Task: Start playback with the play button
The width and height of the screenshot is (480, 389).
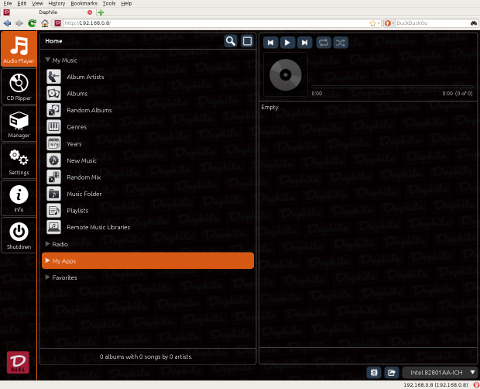Action: pyautogui.click(x=287, y=43)
